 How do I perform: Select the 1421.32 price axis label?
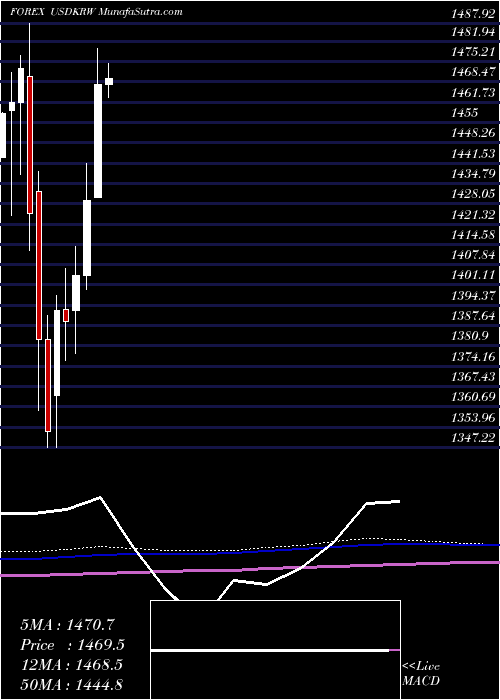coord(473,215)
